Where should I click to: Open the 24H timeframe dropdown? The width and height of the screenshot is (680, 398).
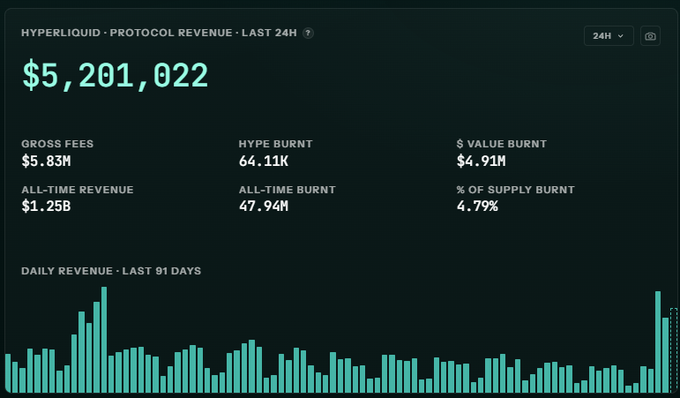pyautogui.click(x=608, y=36)
